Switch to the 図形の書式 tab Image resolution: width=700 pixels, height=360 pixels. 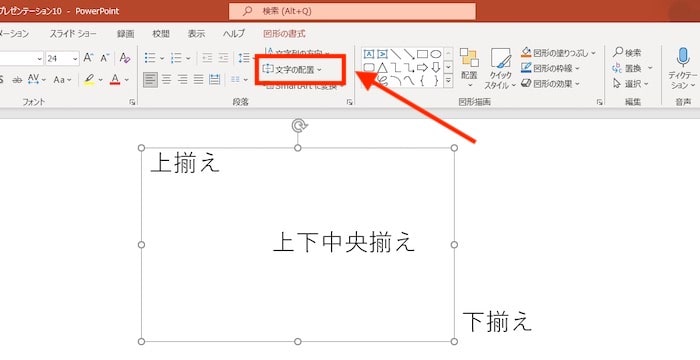click(x=284, y=33)
